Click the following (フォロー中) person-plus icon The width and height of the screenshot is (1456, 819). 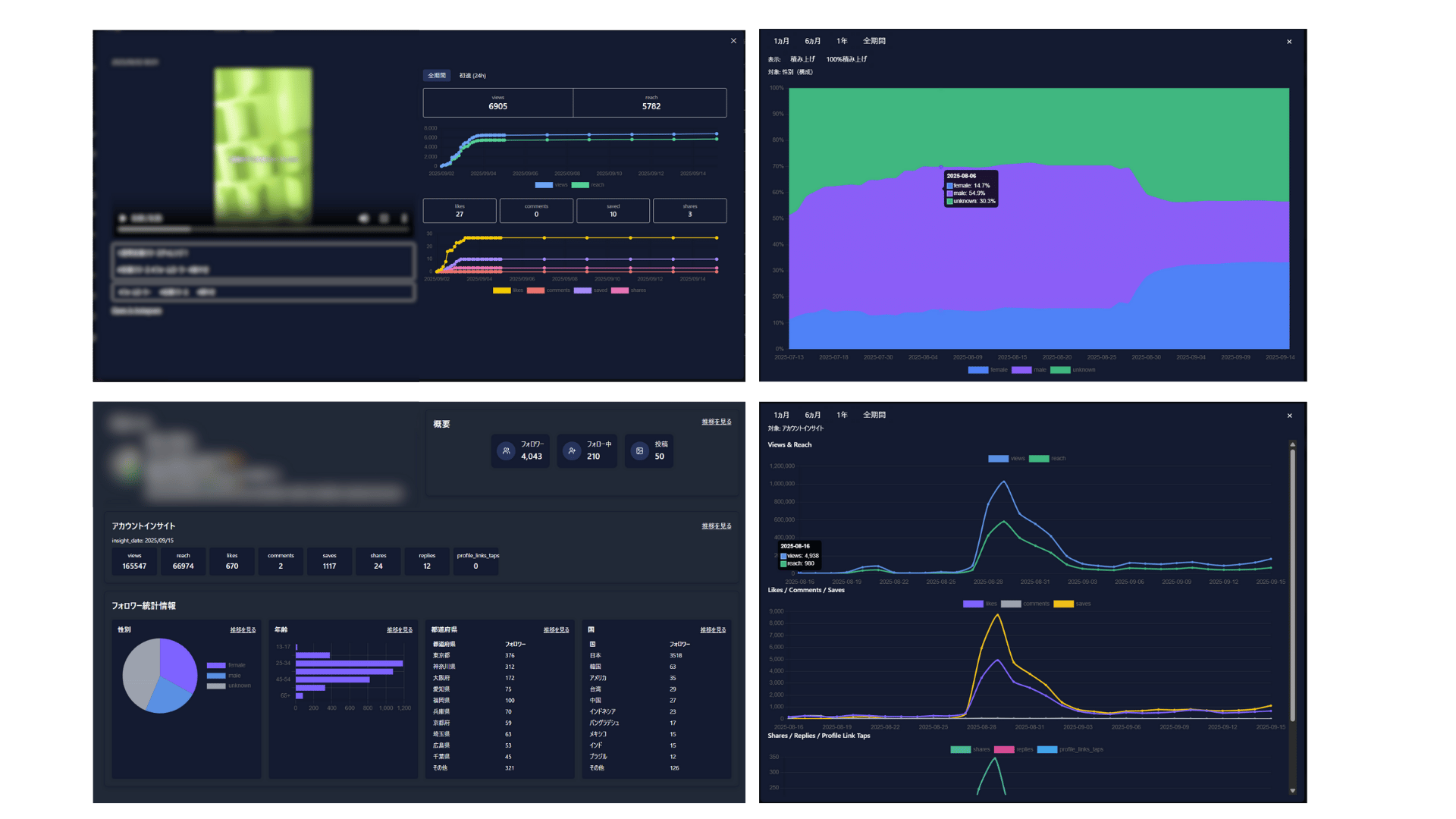tap(572, 450)
